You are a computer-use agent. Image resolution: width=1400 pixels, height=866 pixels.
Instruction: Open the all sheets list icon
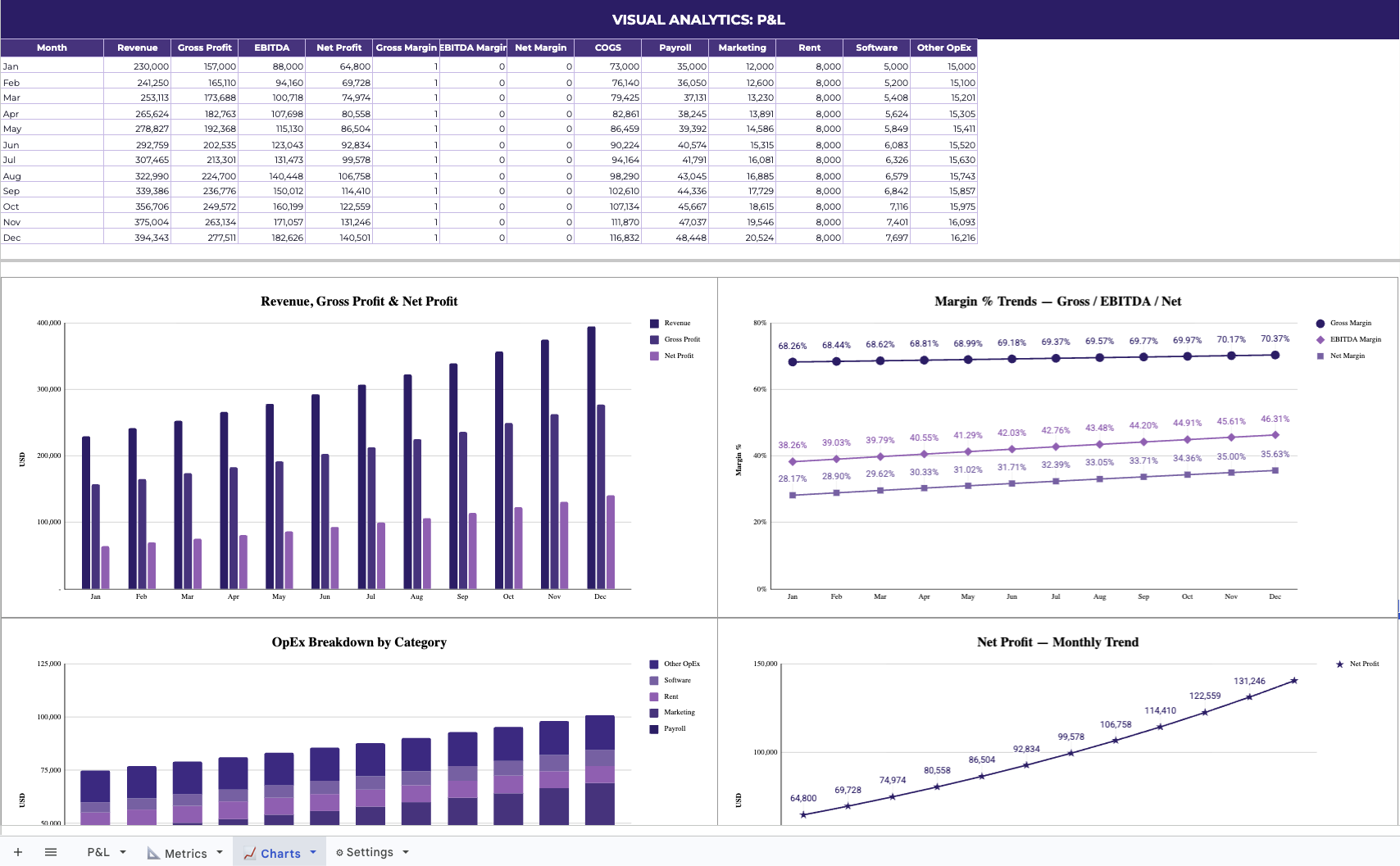[51, 852]
